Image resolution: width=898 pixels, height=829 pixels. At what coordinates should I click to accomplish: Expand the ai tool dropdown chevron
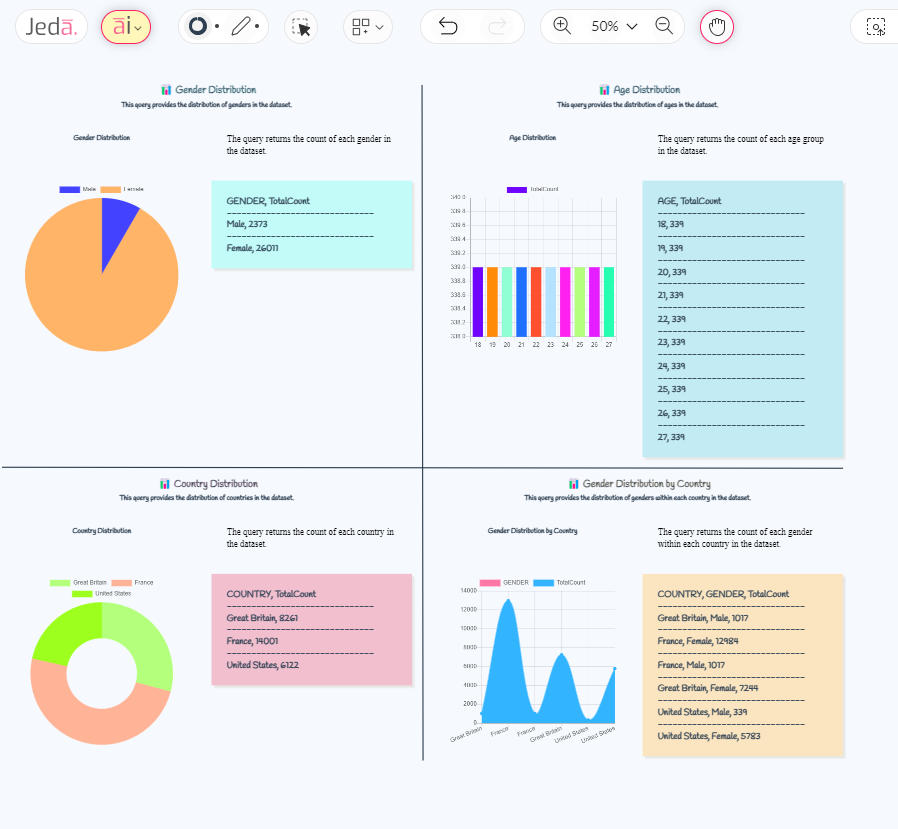click(x=139, y=27)
